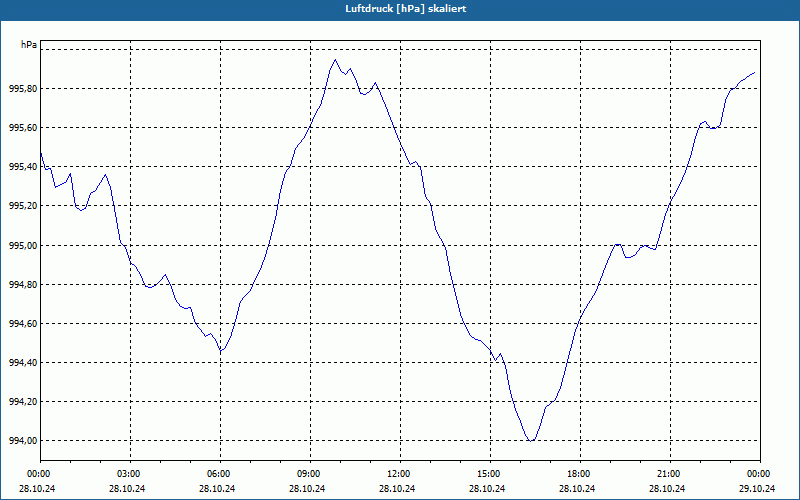Select the 995,40 y-axis label
The height and width of the screenshot is (500, 800).
tap(23, 167)
